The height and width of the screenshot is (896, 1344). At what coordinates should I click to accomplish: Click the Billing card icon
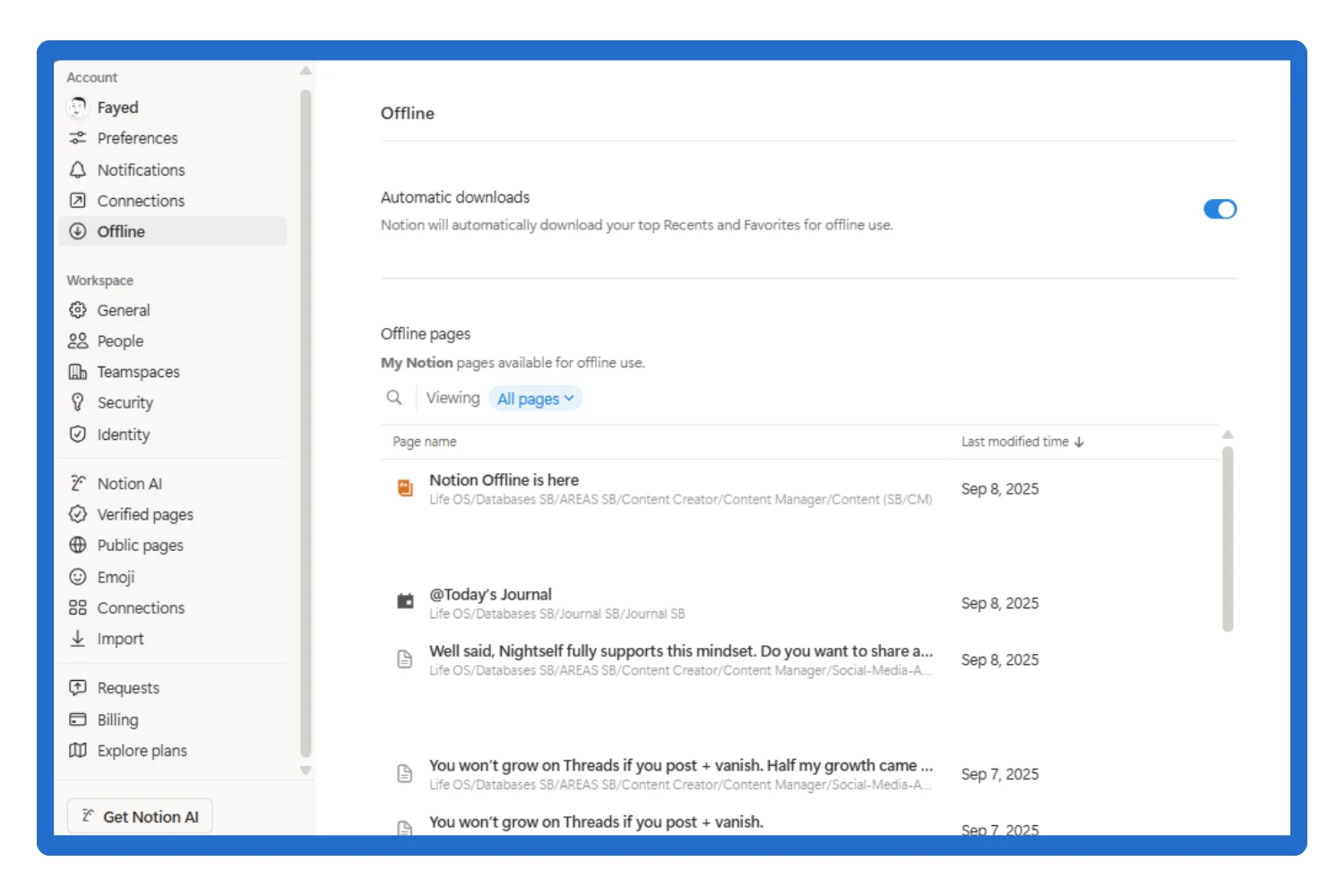coord(78,719)
